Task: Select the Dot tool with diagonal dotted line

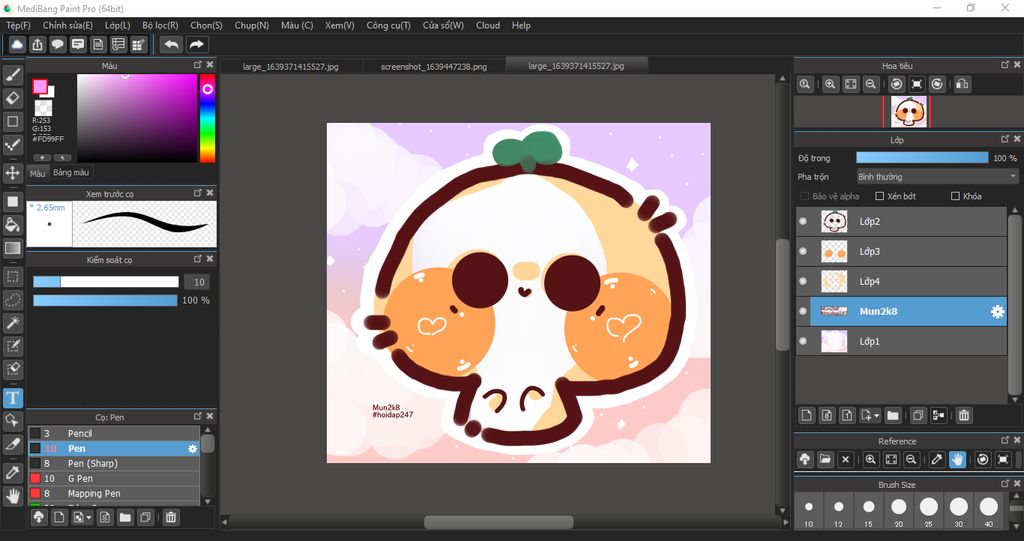Action: tap(12, 145)
